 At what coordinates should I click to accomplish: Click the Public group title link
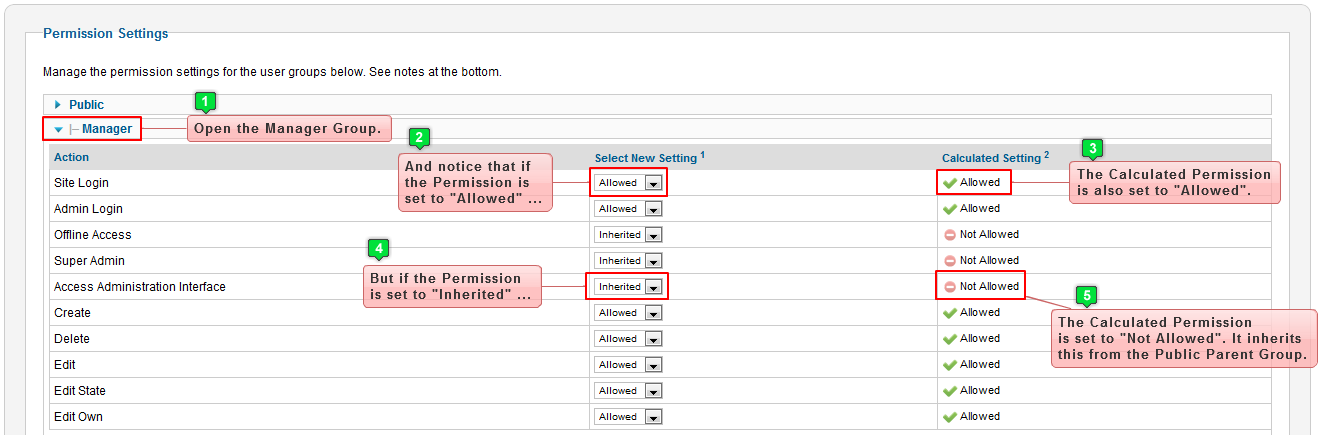[x=87, y=105]
